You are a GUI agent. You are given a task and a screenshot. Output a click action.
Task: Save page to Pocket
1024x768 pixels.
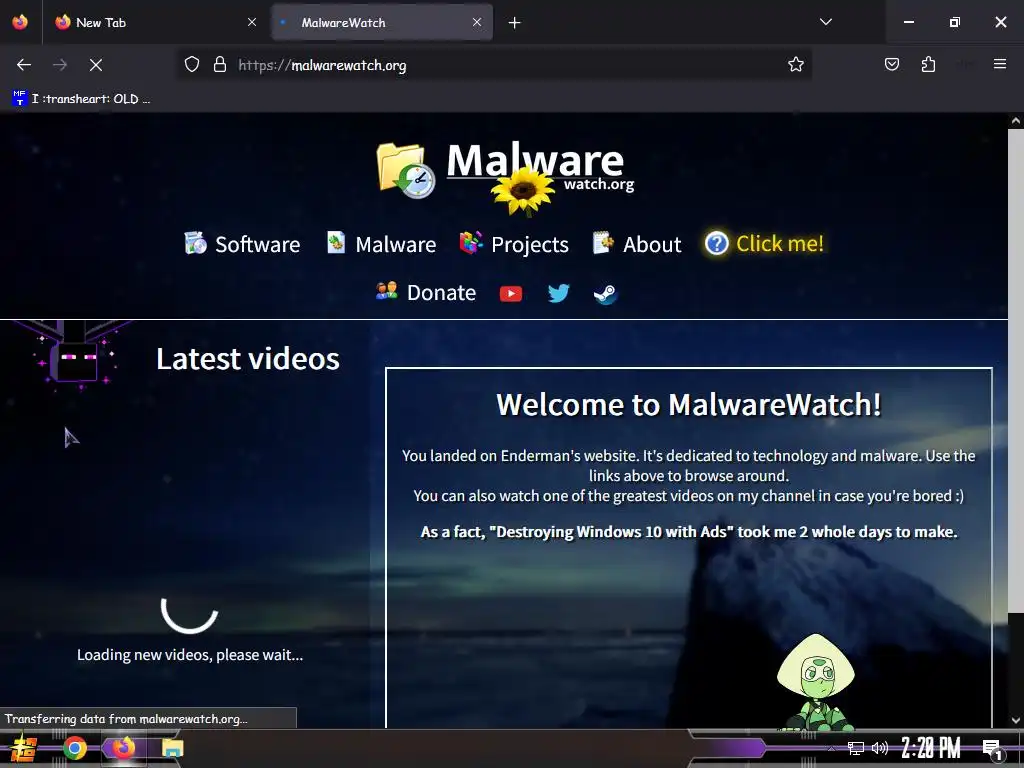(x=891, y=64)
